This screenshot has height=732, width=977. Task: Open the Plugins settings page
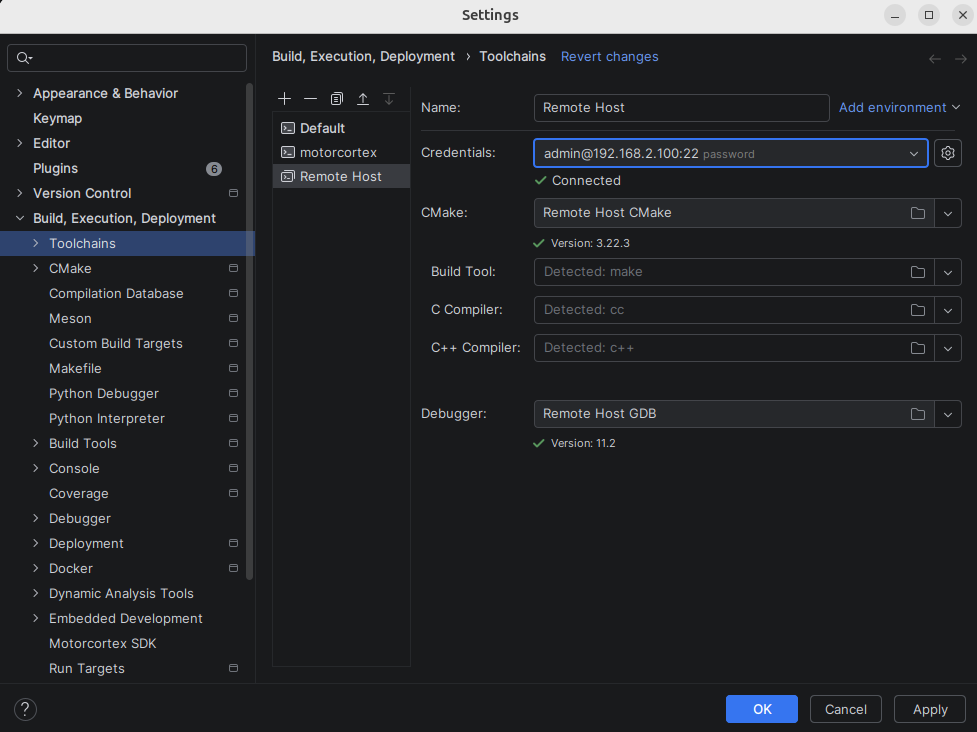[x=55, y=168]
